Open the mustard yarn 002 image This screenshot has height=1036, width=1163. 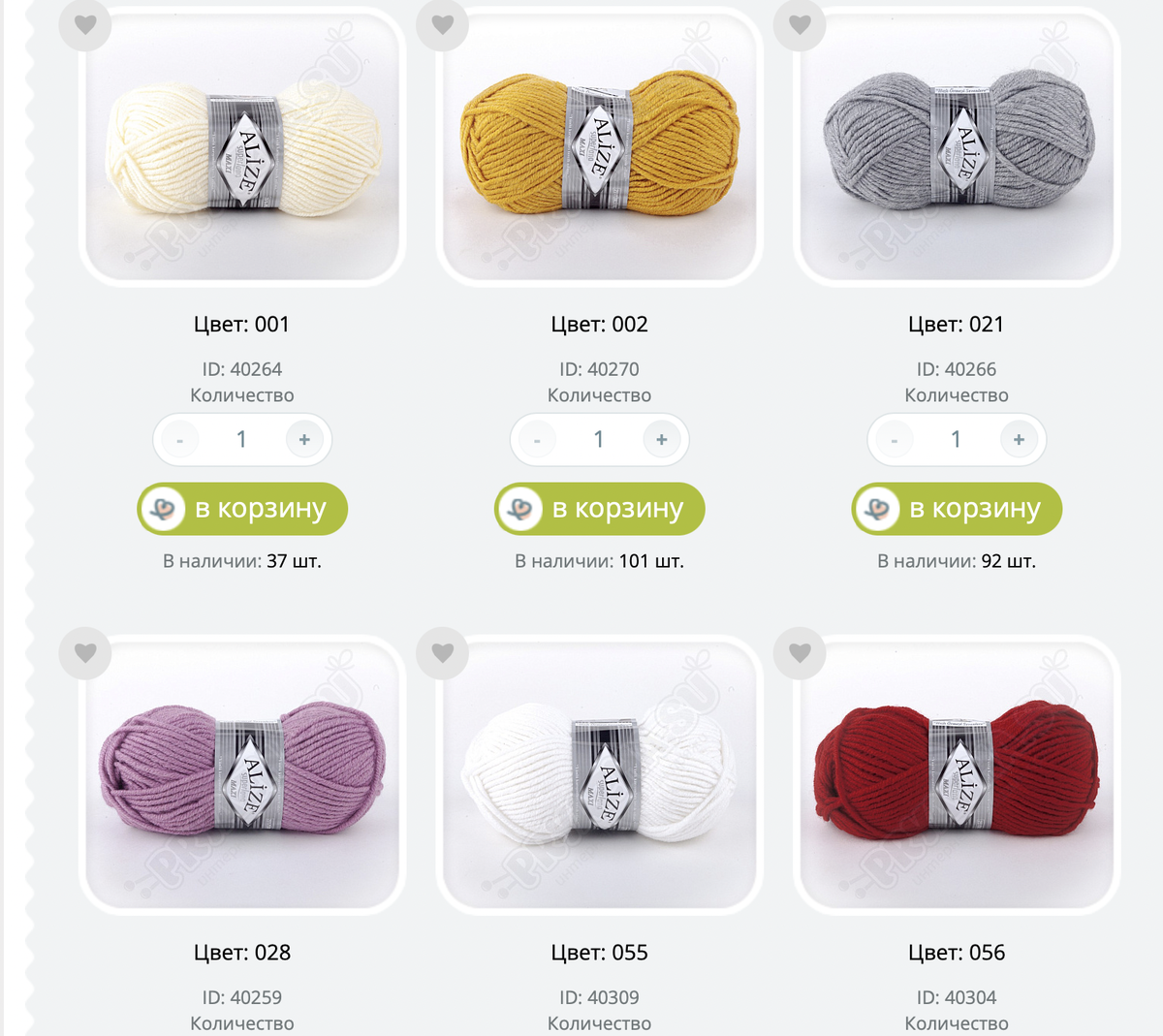[x=600, y=145]
